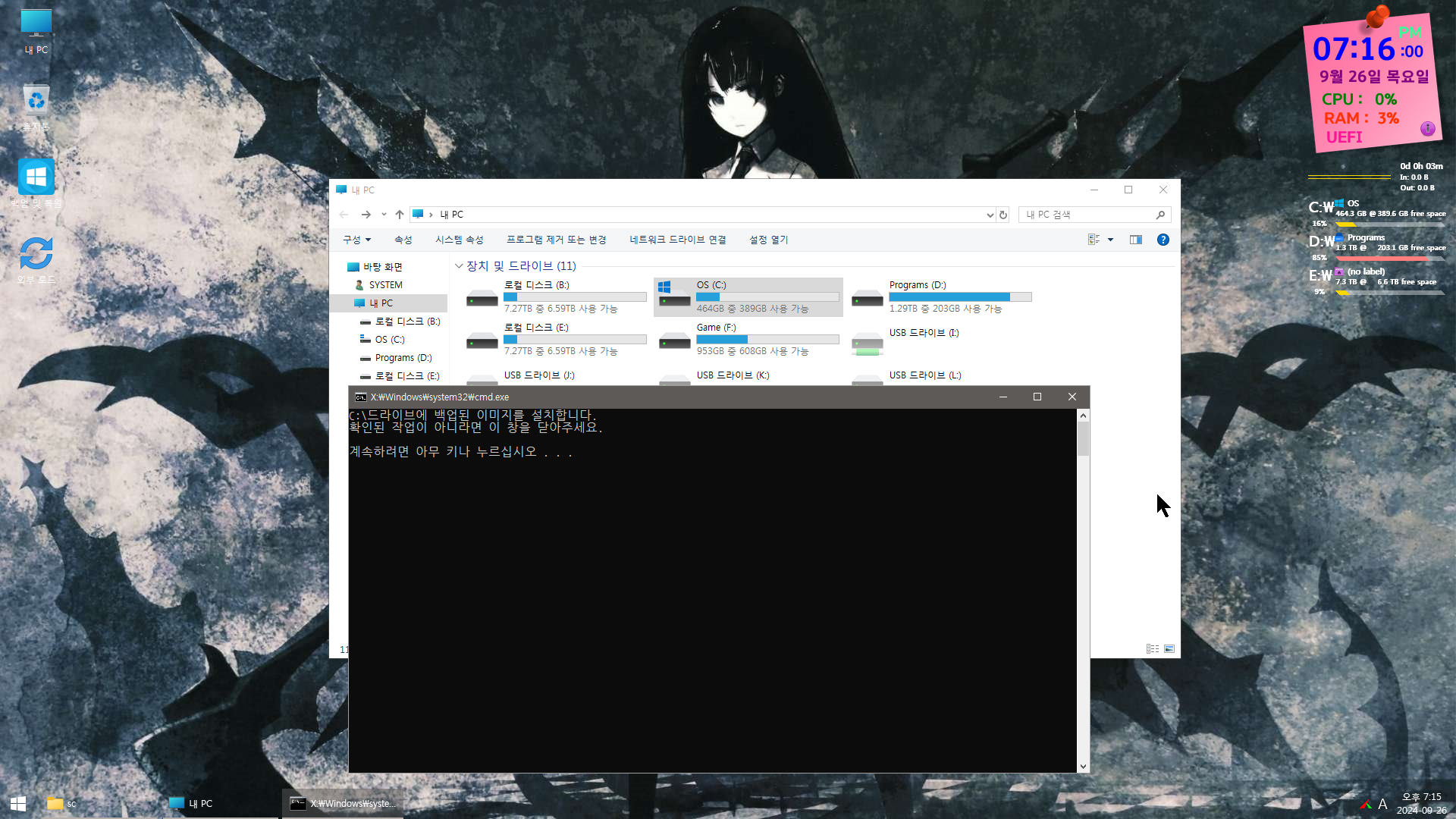Click cmd scrollbar up arrow

click(1083, 416)
